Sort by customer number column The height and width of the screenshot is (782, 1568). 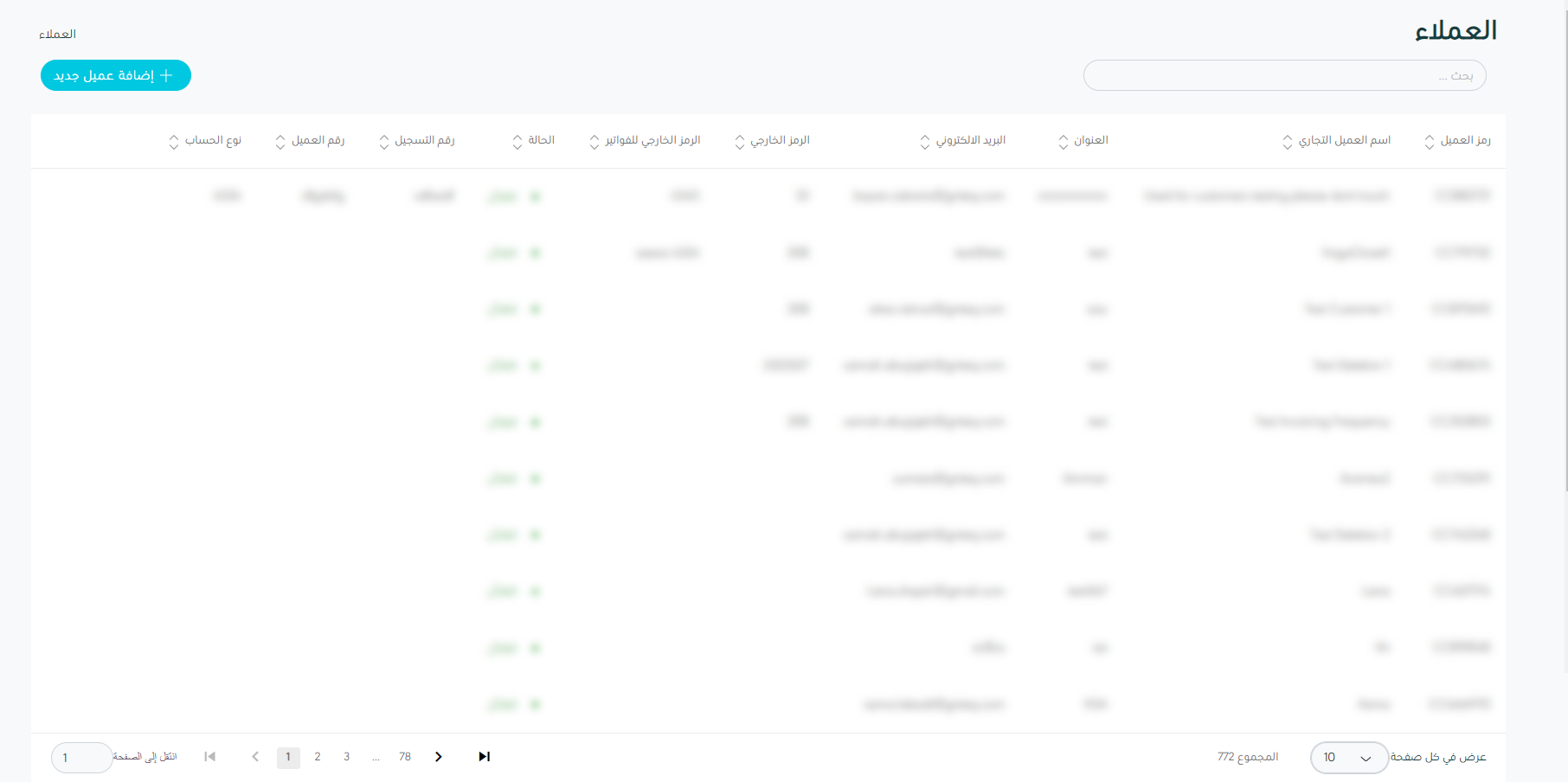tap(280, 142)
